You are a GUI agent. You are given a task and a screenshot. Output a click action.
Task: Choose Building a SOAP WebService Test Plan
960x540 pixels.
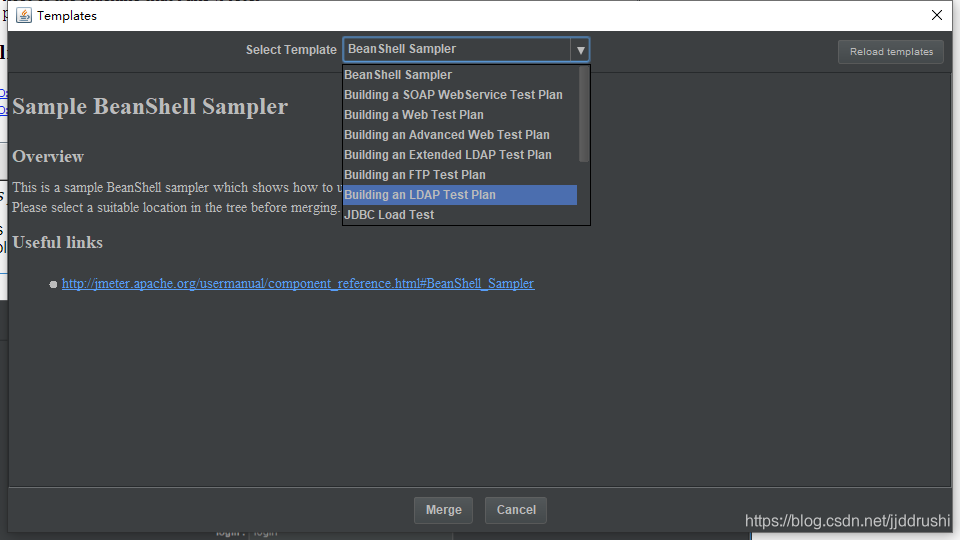tap(460, 95)
